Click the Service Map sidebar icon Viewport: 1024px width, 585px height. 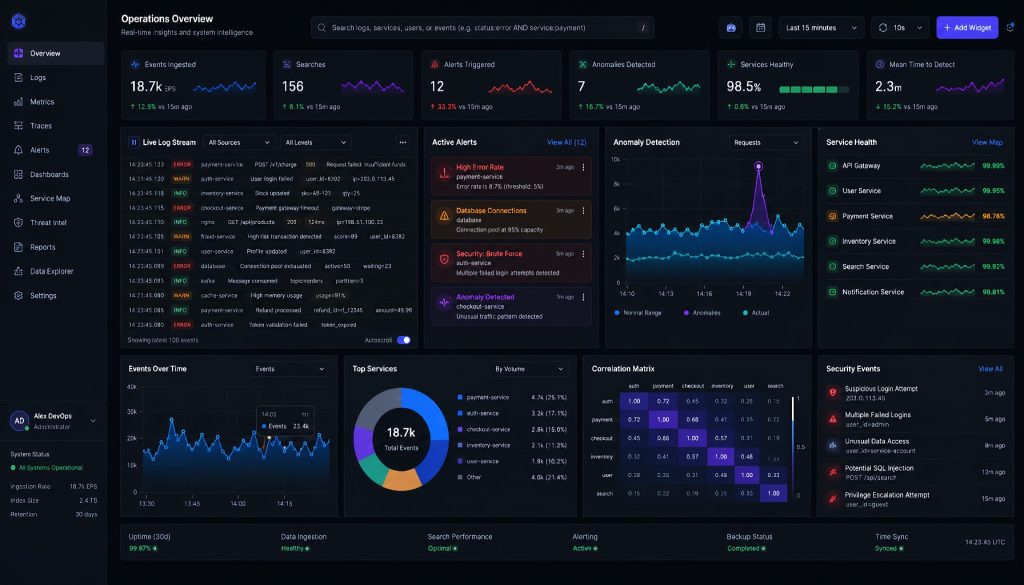click(18, 198)
